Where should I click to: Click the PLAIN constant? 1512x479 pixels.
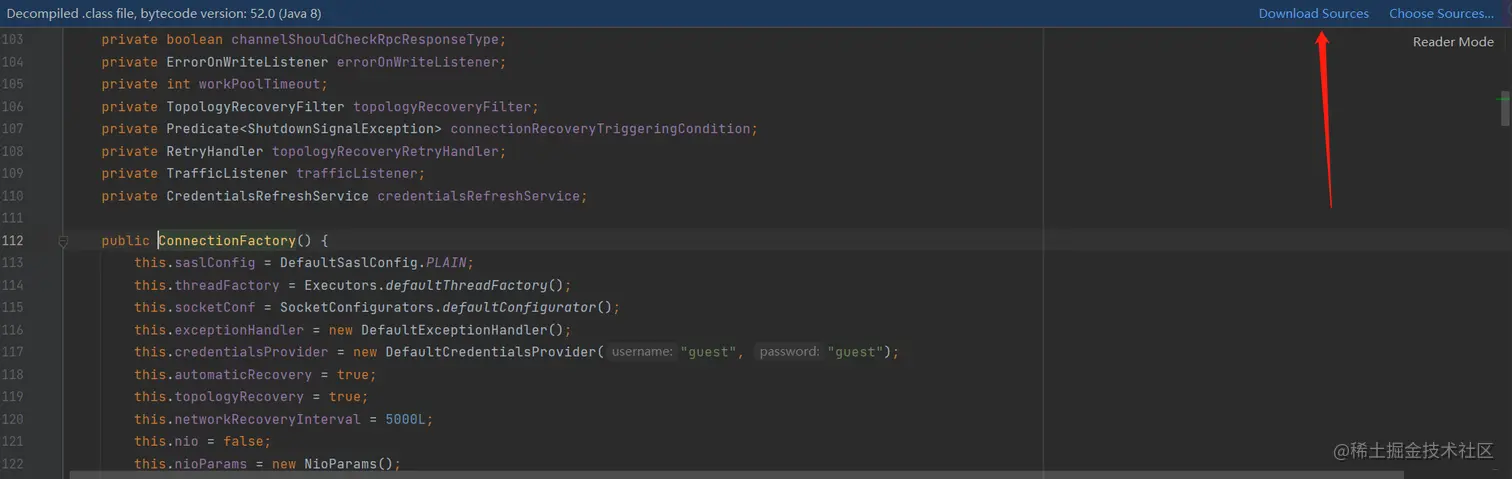pyautogui.click(x=446, y=263)
